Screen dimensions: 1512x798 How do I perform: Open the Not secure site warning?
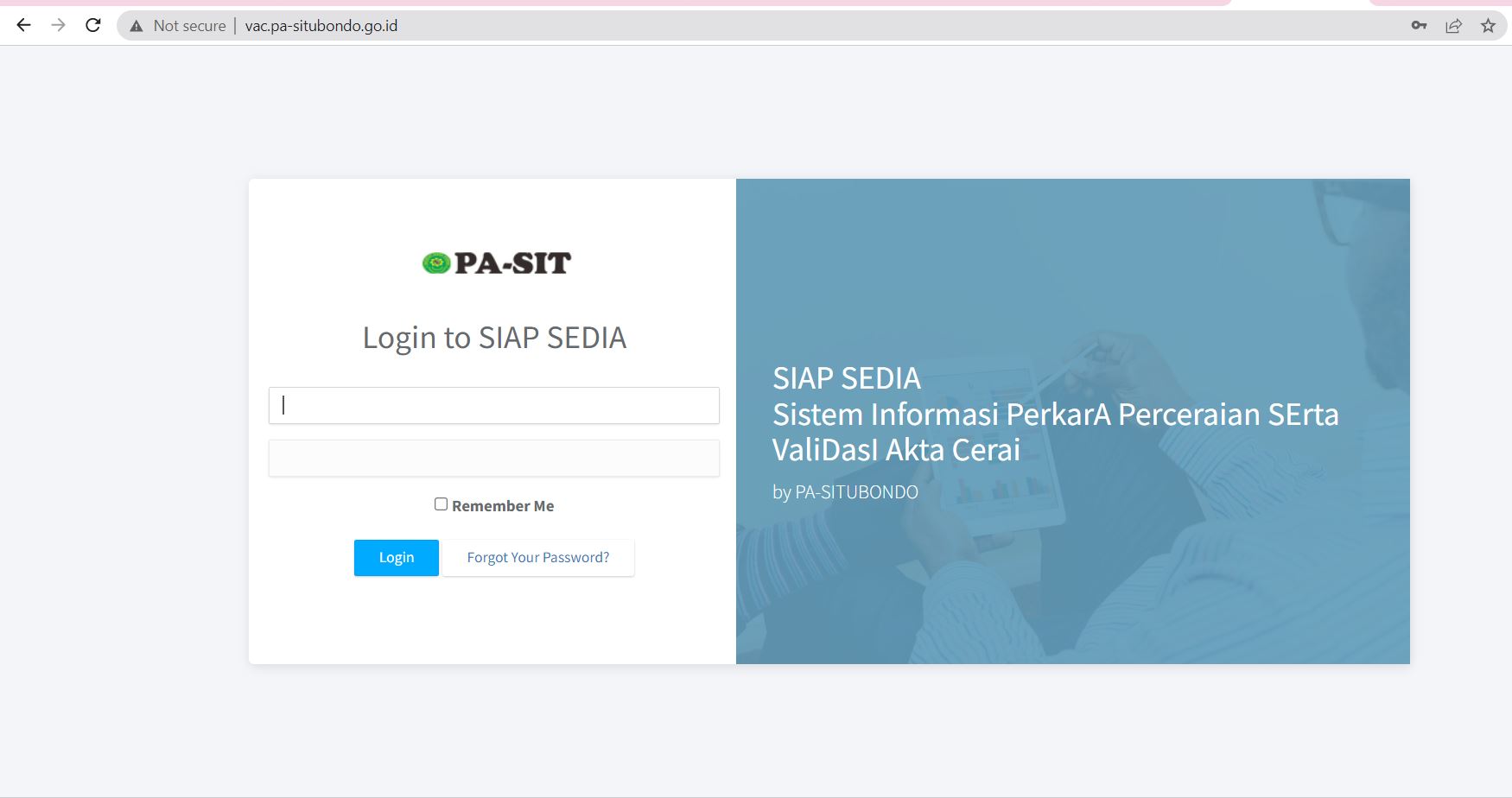pos(178,26)
